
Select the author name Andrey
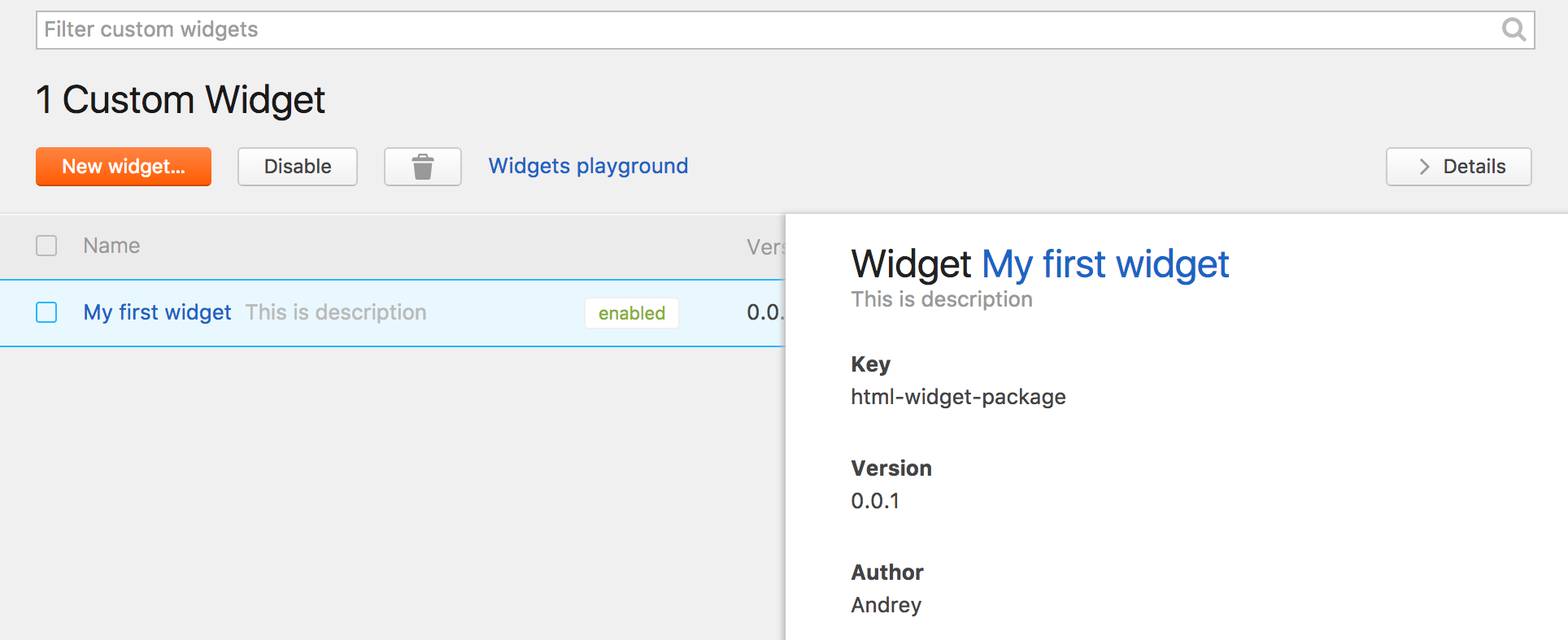point(886,605)
